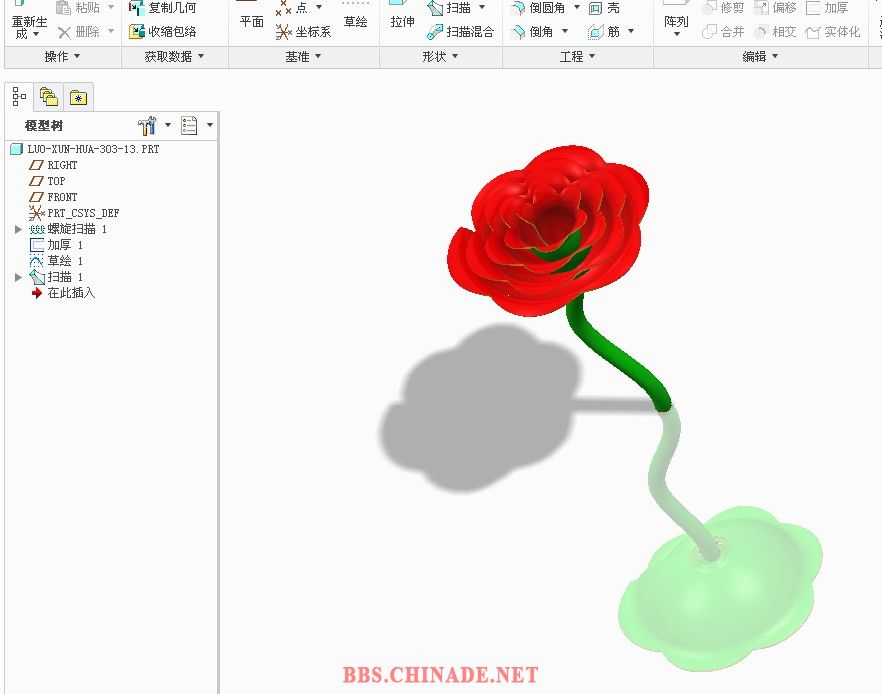This screenshot has width=882, height=694.
Task: Select the TOP datum plane
Action: (47, 181)
